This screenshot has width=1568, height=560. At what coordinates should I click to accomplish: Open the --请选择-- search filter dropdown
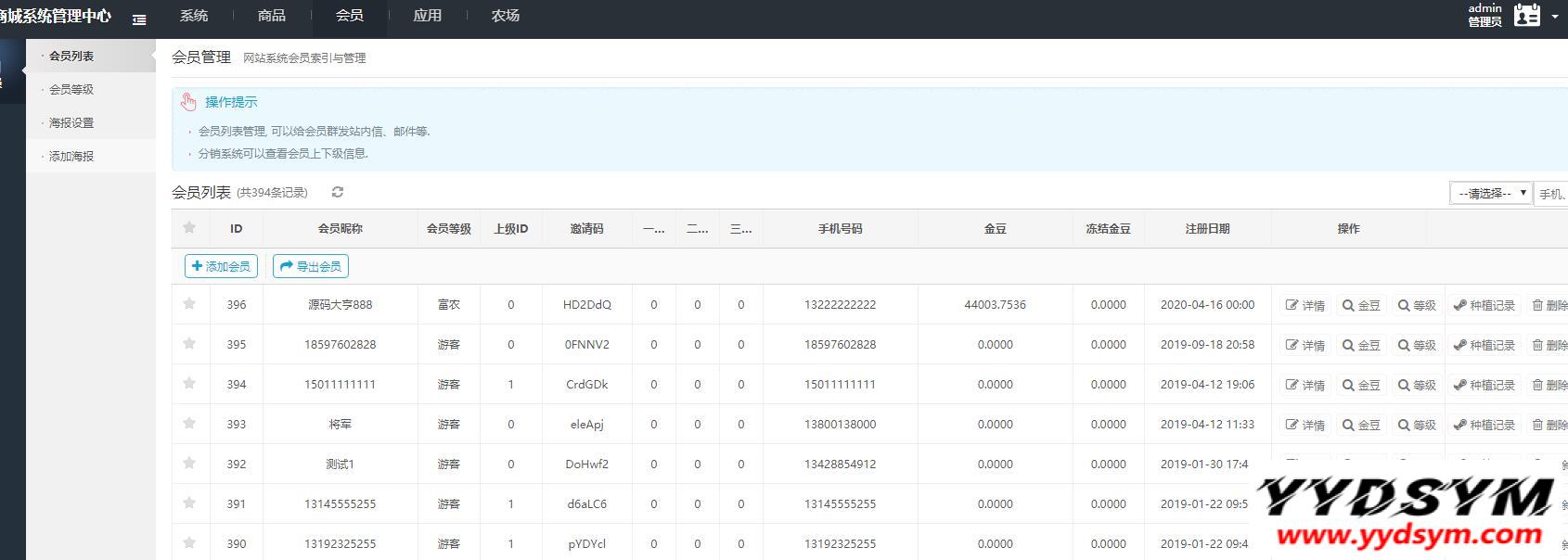click(x=1490, y=193)
